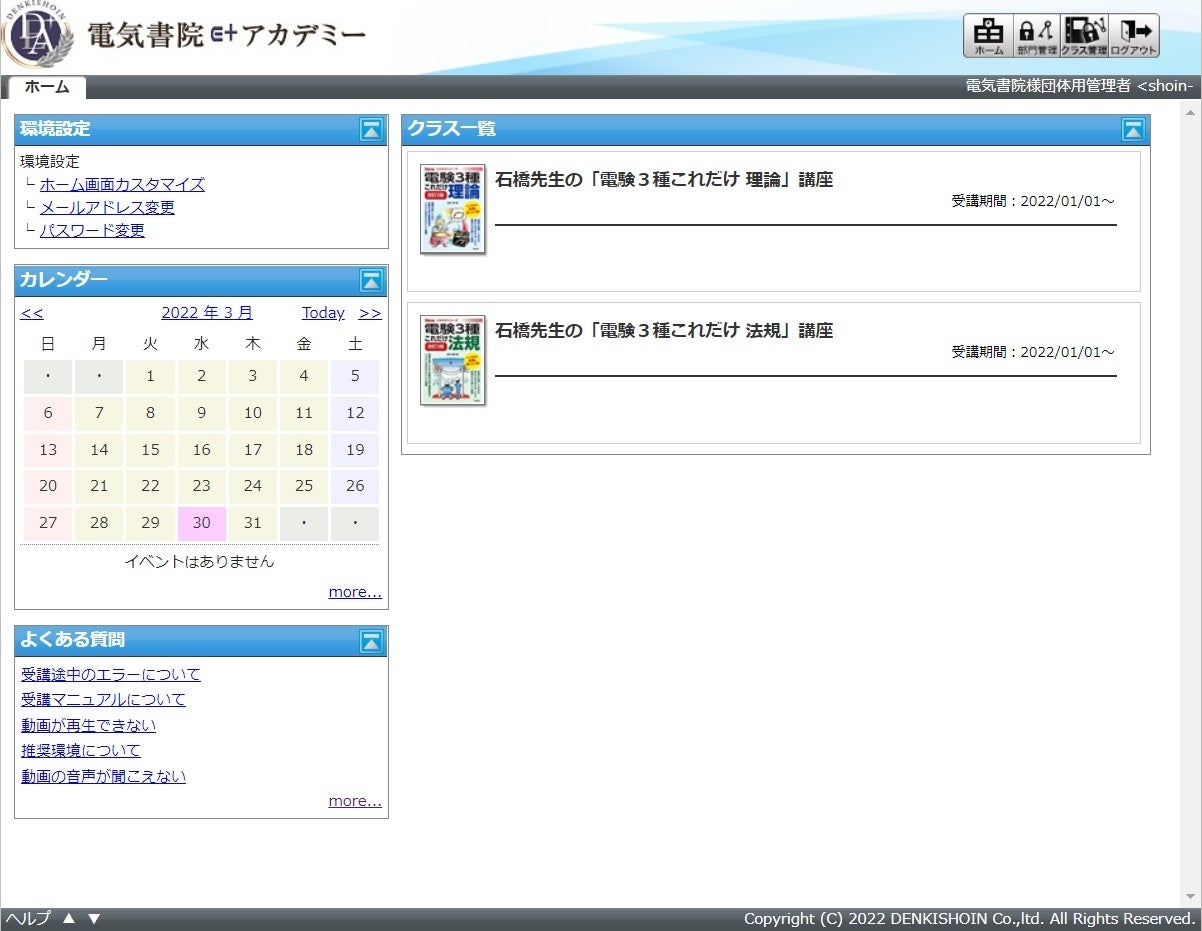Go to next month with the >> control

pyautogui.click(x=370, y=312)
